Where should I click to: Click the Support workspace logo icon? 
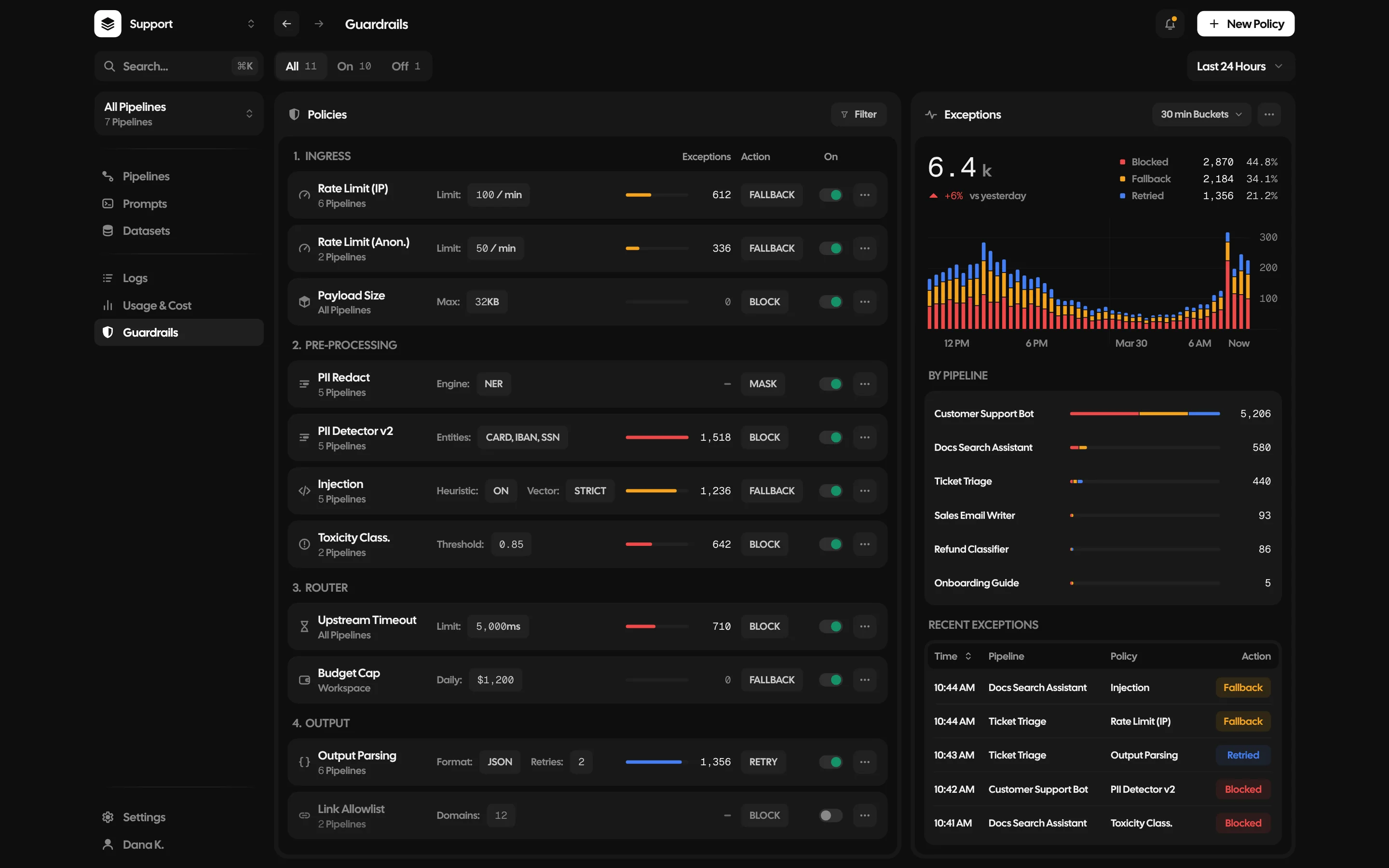pos(108,24)
